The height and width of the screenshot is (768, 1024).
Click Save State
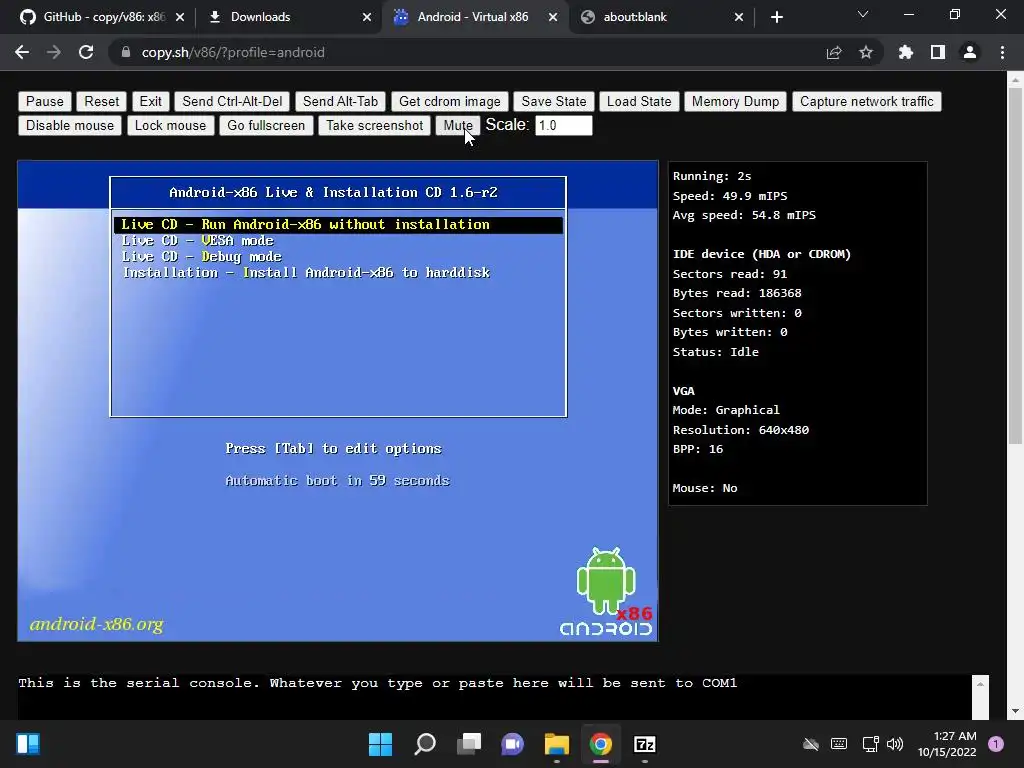(x=554, y=101)
